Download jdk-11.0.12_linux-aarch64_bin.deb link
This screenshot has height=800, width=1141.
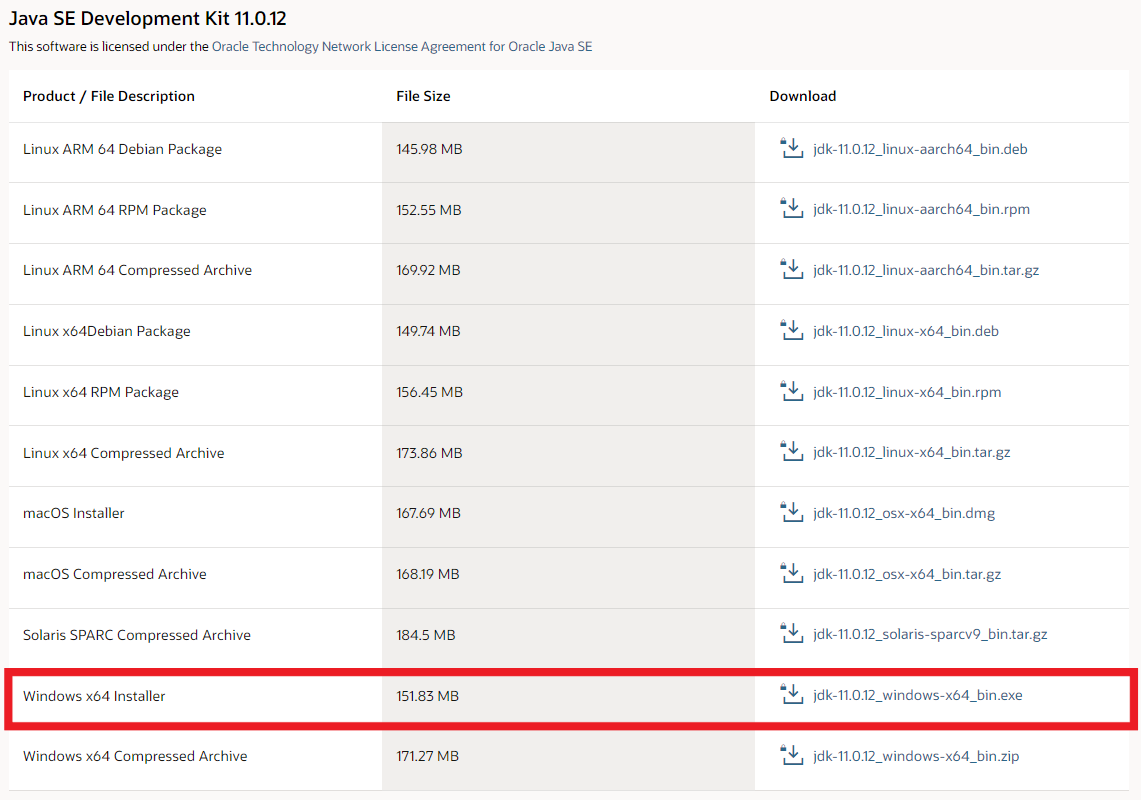click(x=920, y=149)
